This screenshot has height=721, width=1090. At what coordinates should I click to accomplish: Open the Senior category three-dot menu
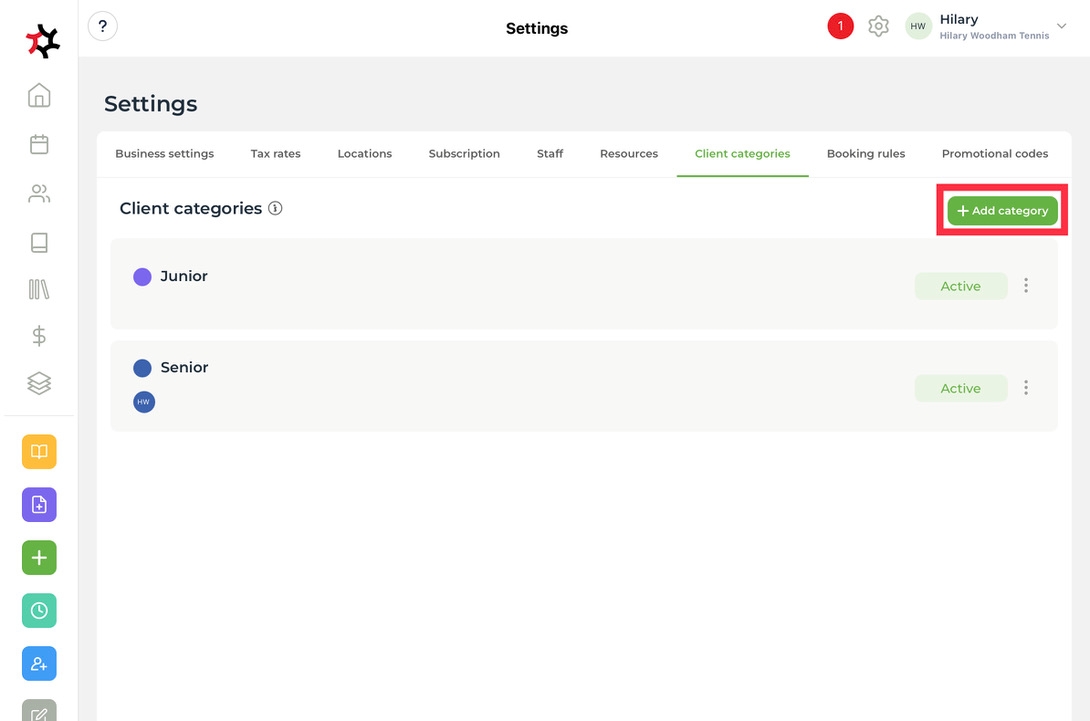point(1026,388)
